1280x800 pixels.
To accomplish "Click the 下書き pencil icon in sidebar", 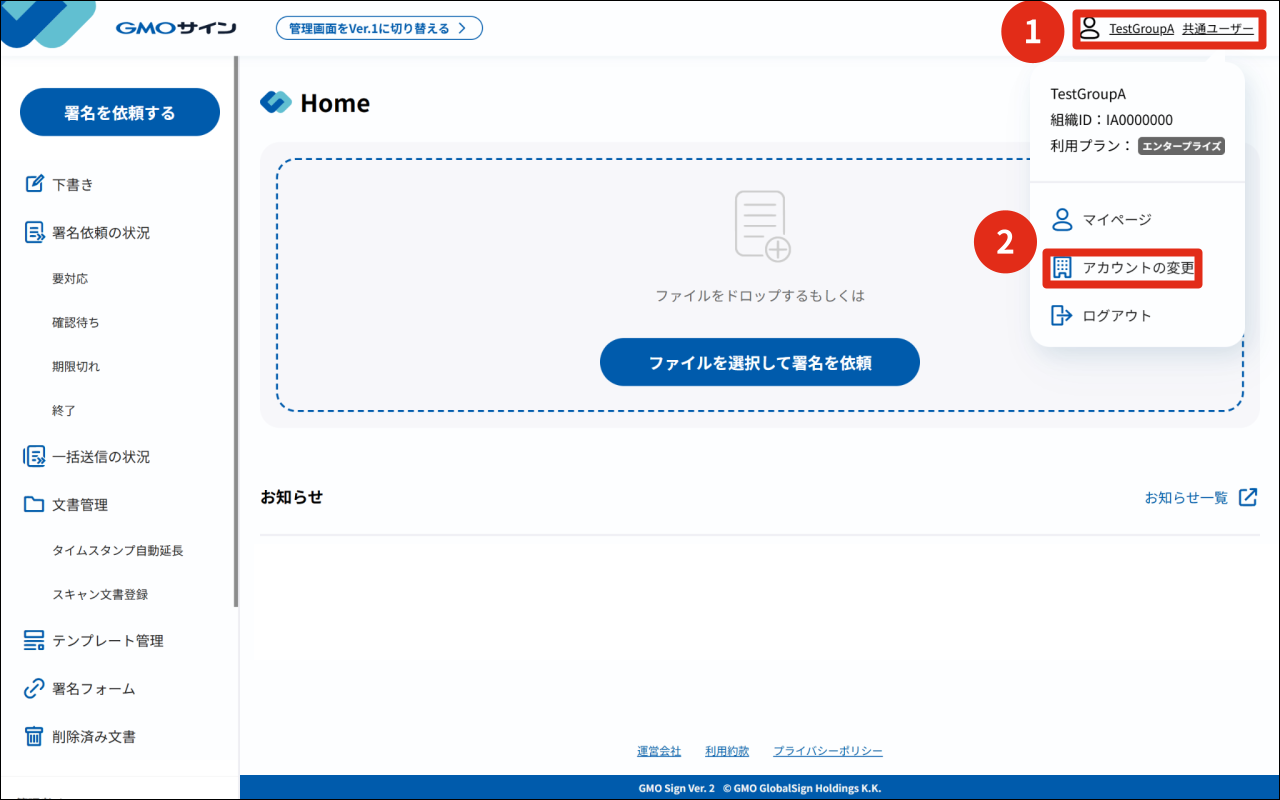I will point(34,184).
